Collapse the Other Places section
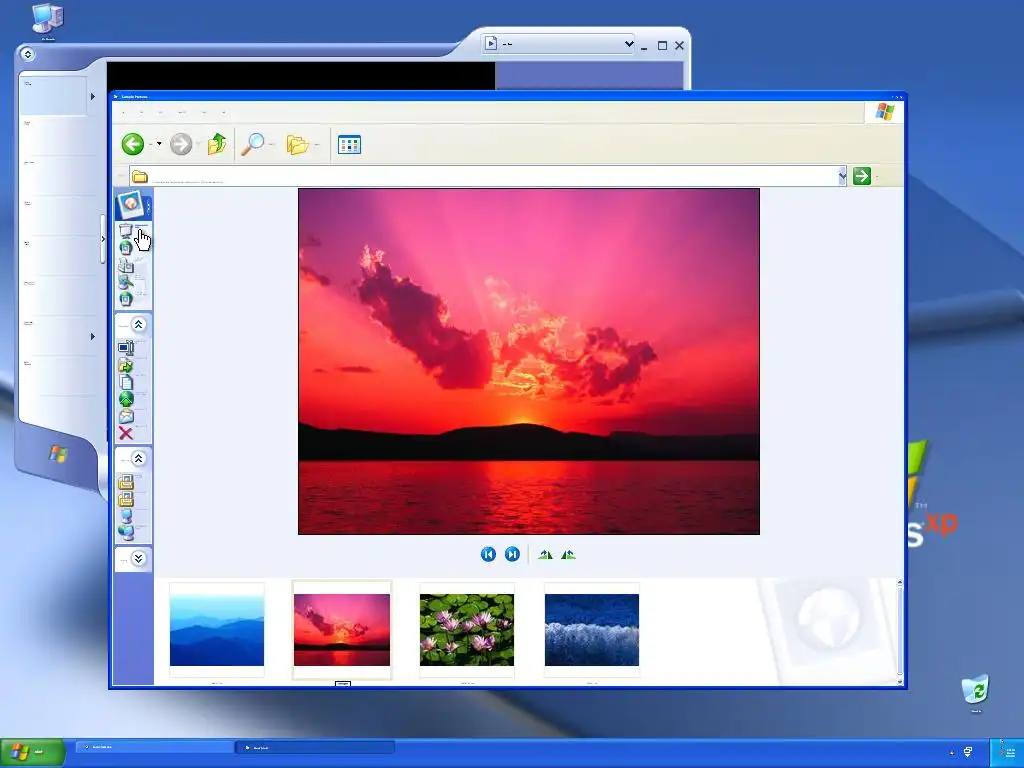The height and width of the screenshot is (768, 1024). click(138, 458)
